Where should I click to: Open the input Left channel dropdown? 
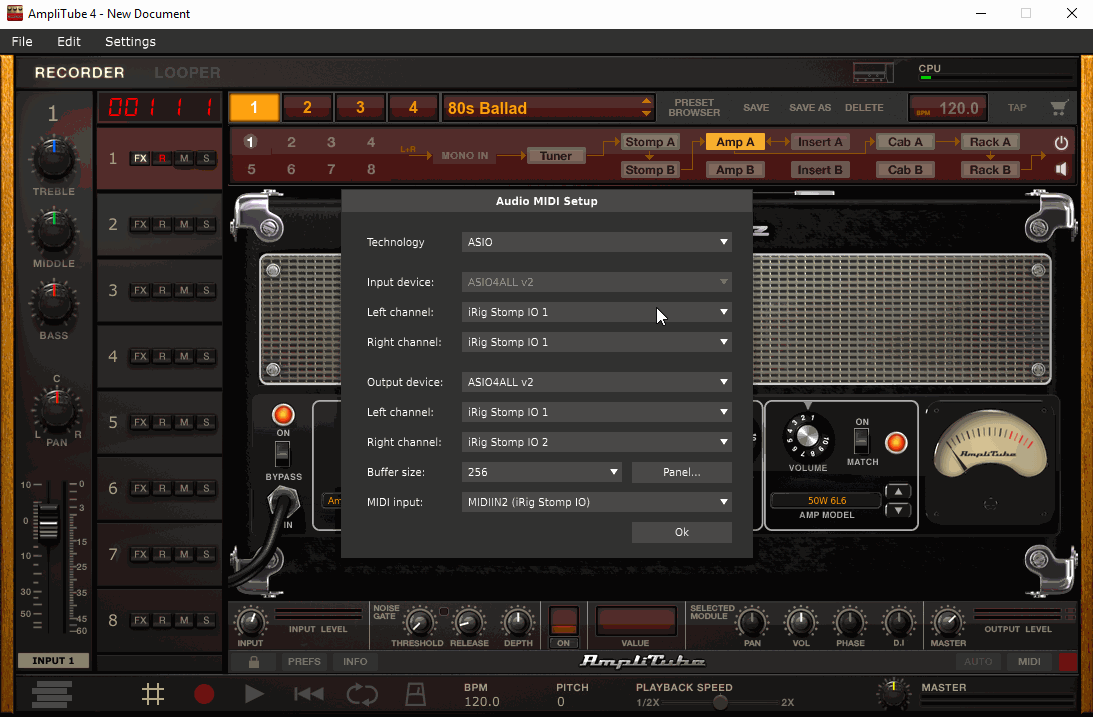(x=597, y=312)
